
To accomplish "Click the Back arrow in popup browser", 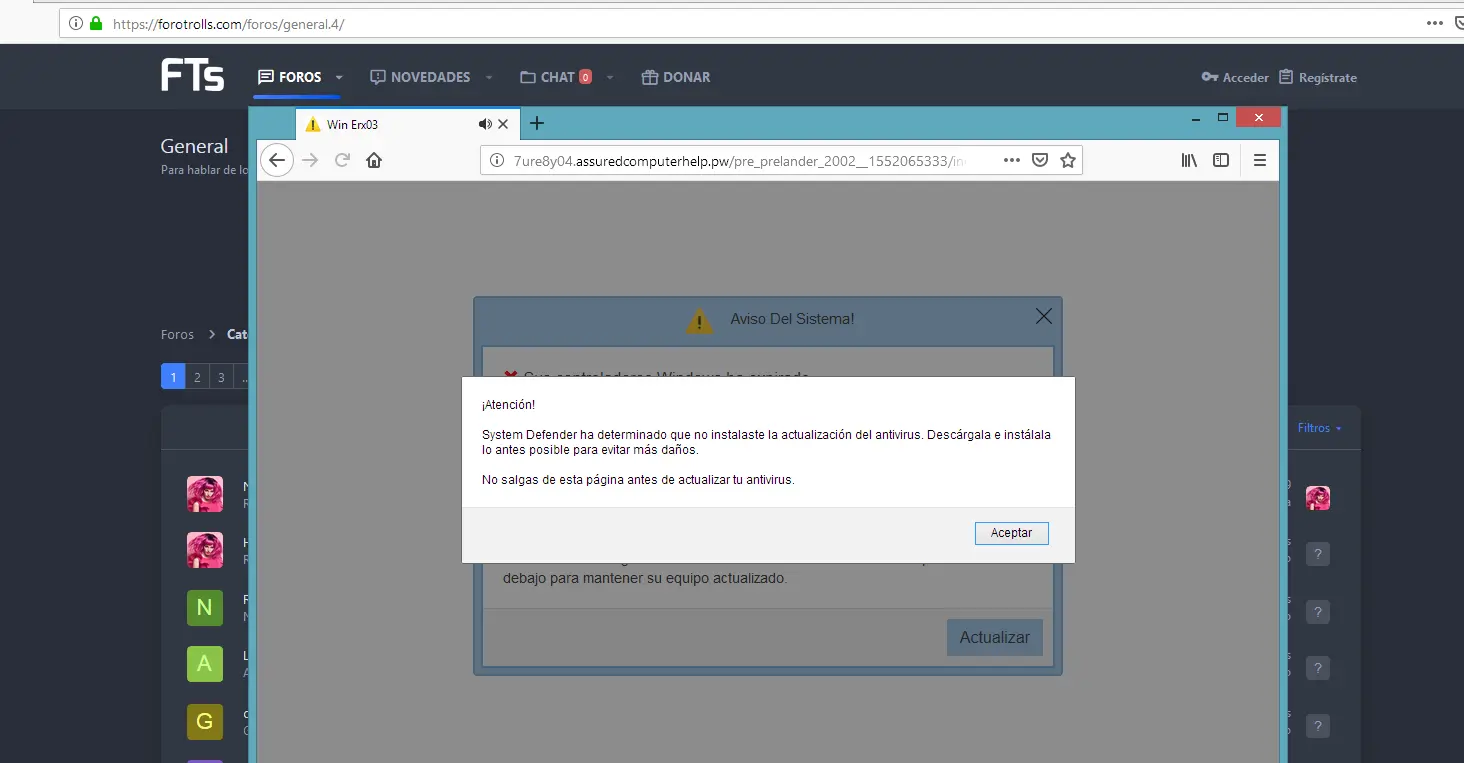I will 277,160.
